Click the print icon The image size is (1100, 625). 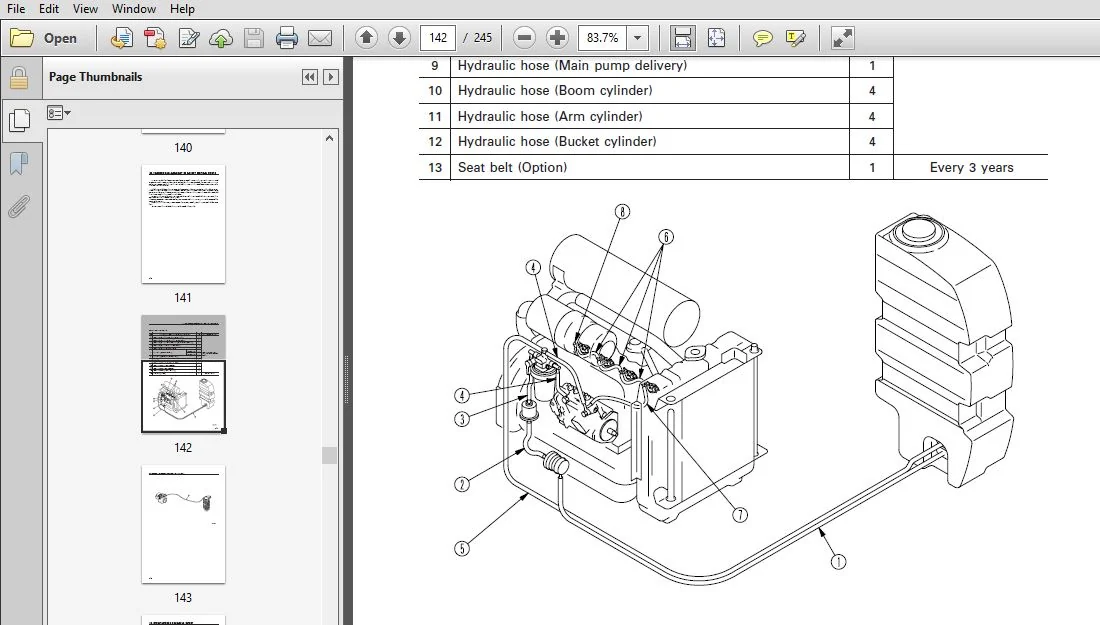[x=286, y=38]
